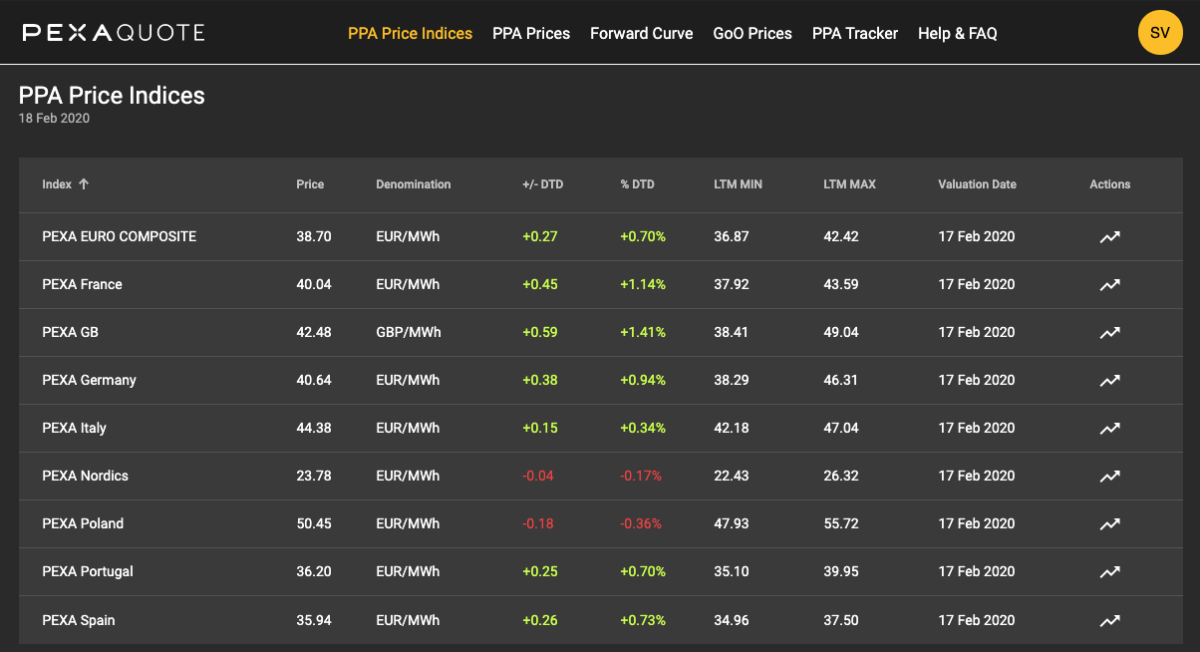Screen dimensions: 1200x652
Task: Open Help & FAQ page
Action: (x=957, y=33)
